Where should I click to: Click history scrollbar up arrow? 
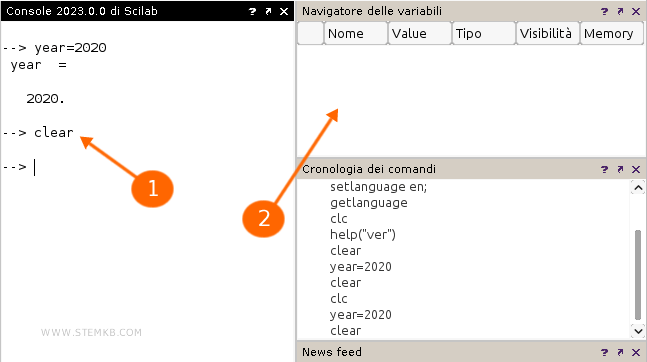[638, 188]
